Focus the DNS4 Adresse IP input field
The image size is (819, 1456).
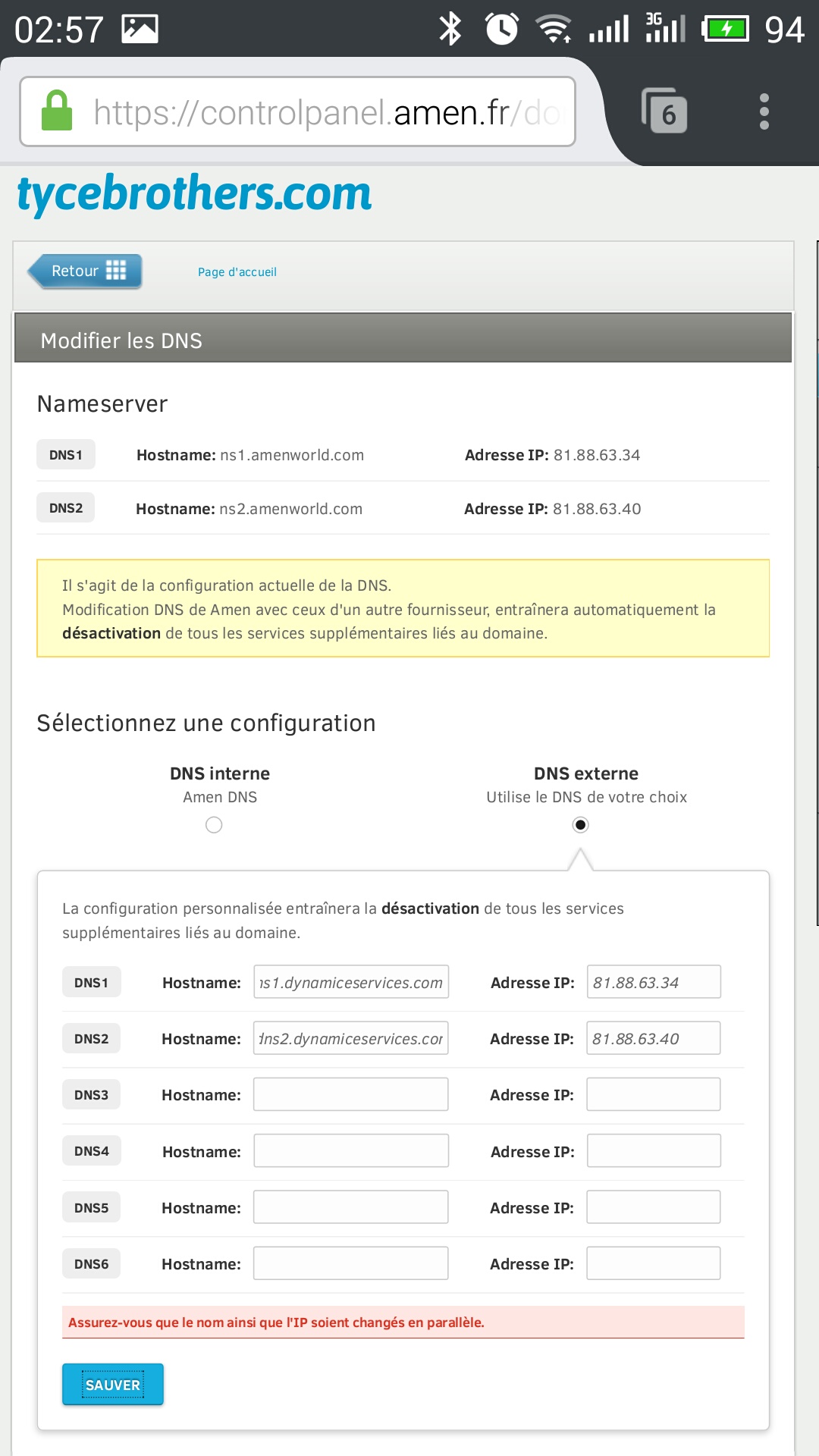coord(654,1151)
